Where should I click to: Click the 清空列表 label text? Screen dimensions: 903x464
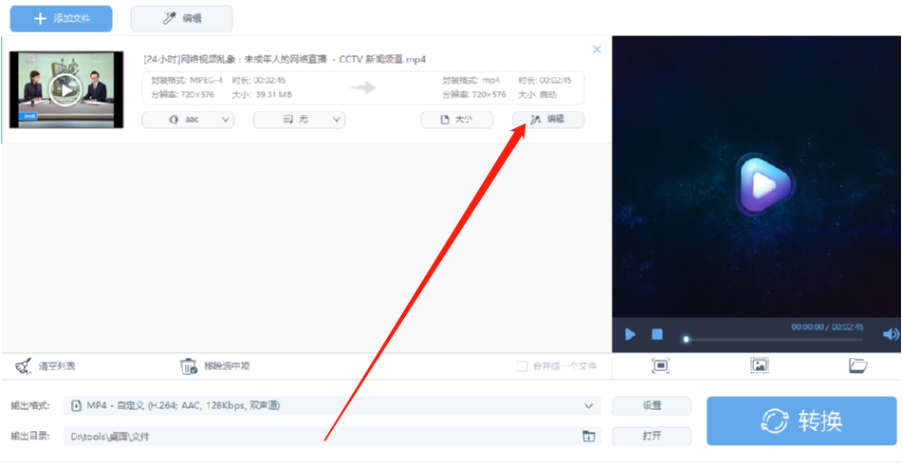click(x=57, y=366)
